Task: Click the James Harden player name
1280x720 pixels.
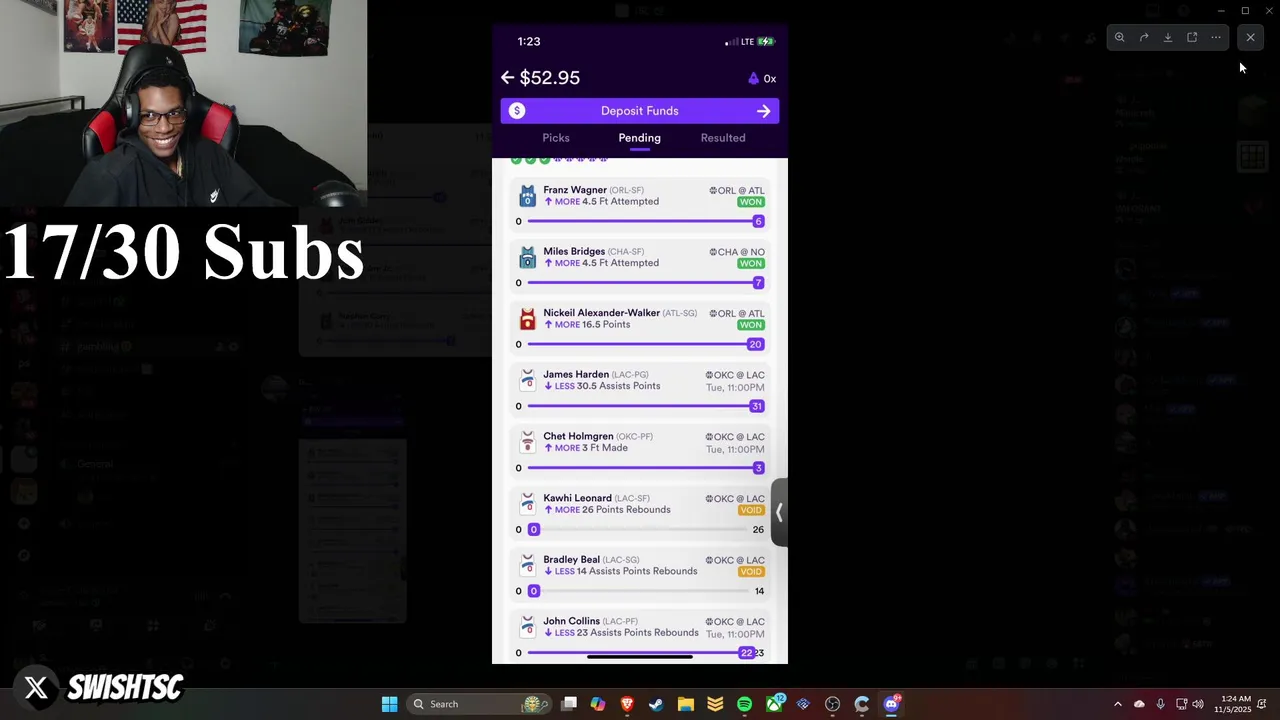Action: click(576, 374)
